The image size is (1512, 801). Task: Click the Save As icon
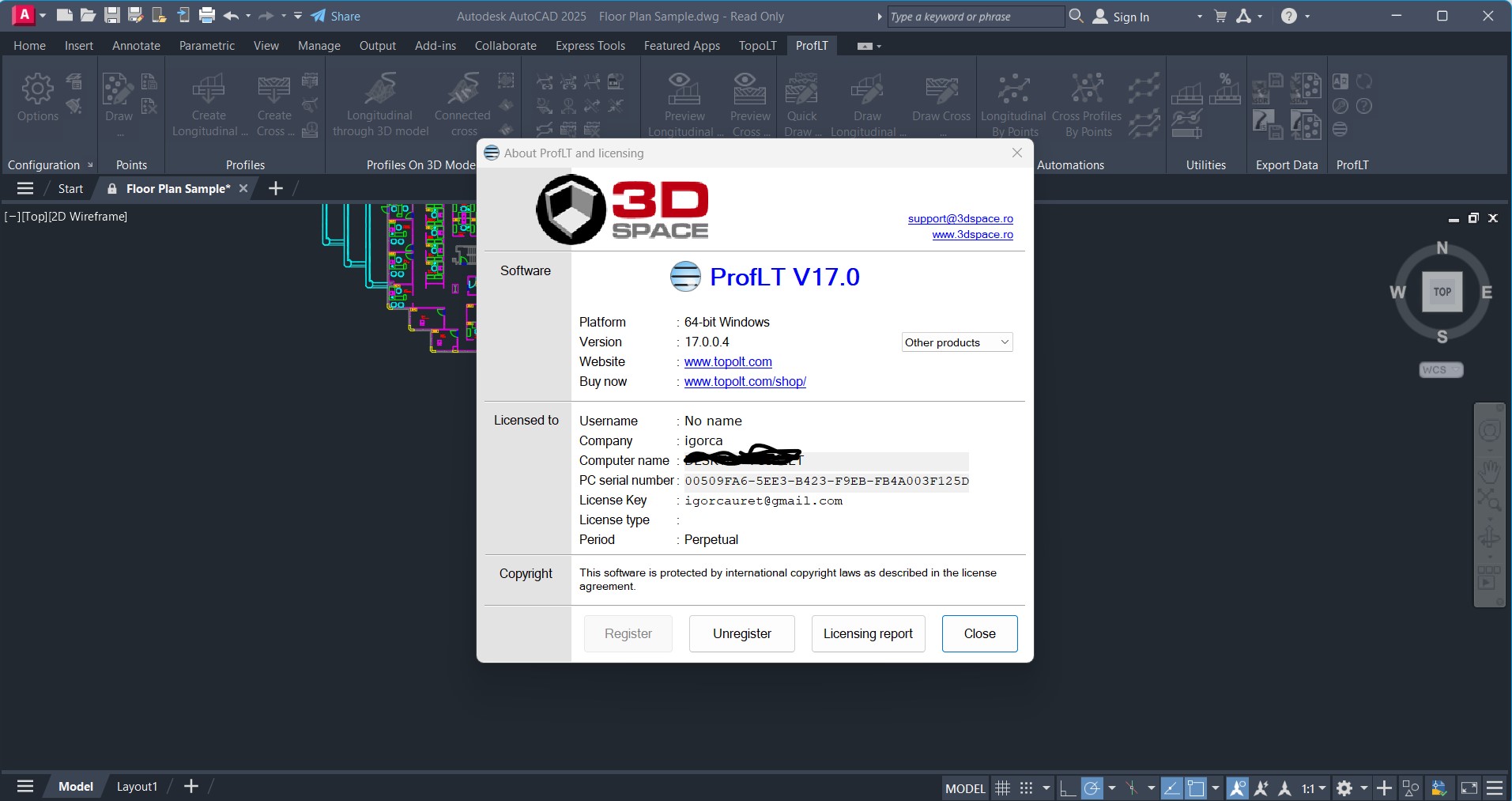(135, 15)
